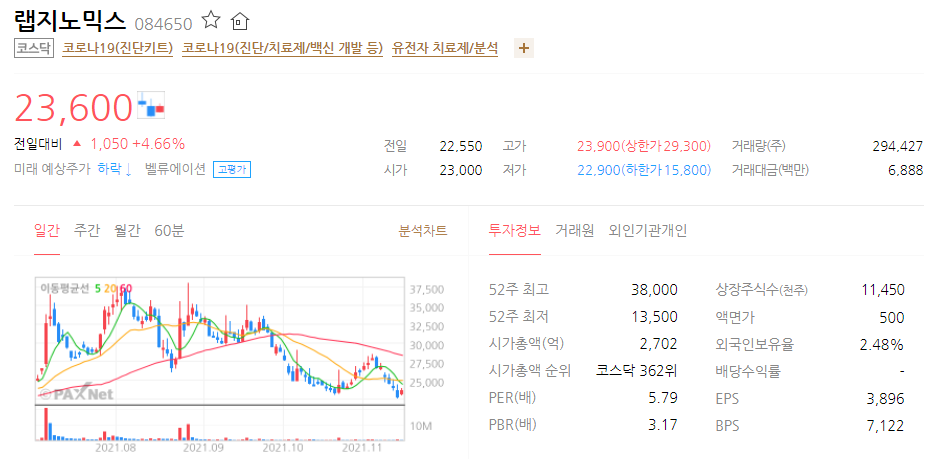Screen dimensions: 935x471
Task: Click the 벨류에이션 label
Action: pos(175,169)
